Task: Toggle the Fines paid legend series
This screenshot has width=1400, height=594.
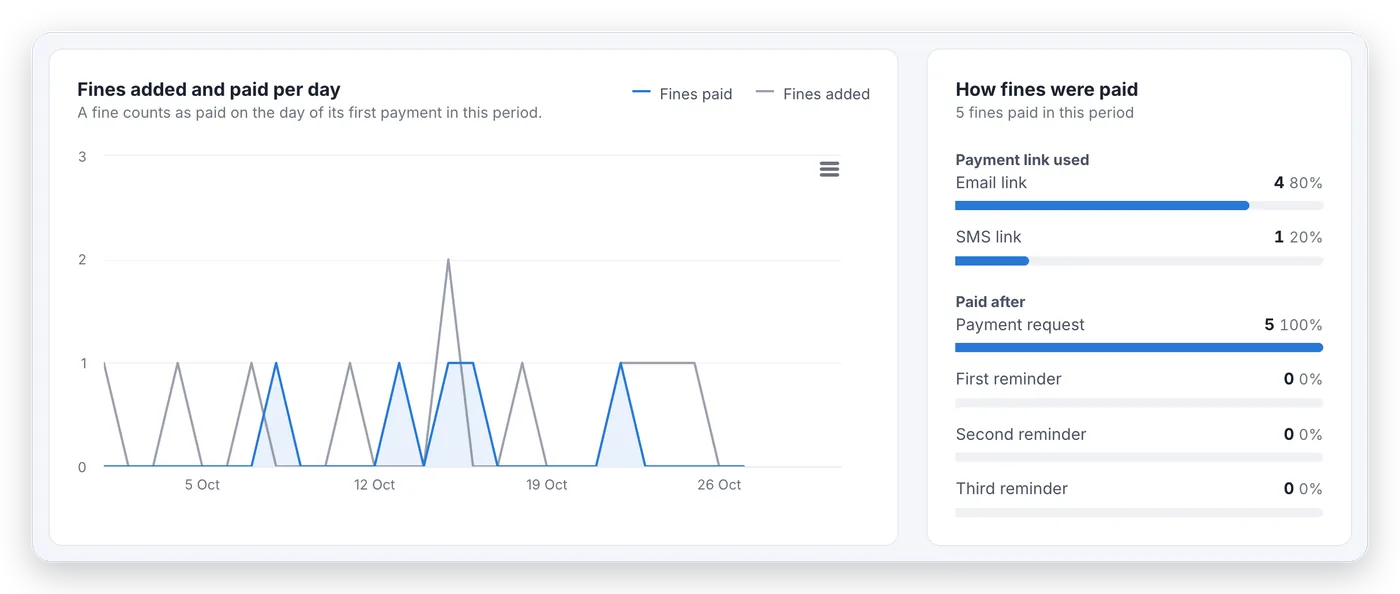Action: point(682,94)
